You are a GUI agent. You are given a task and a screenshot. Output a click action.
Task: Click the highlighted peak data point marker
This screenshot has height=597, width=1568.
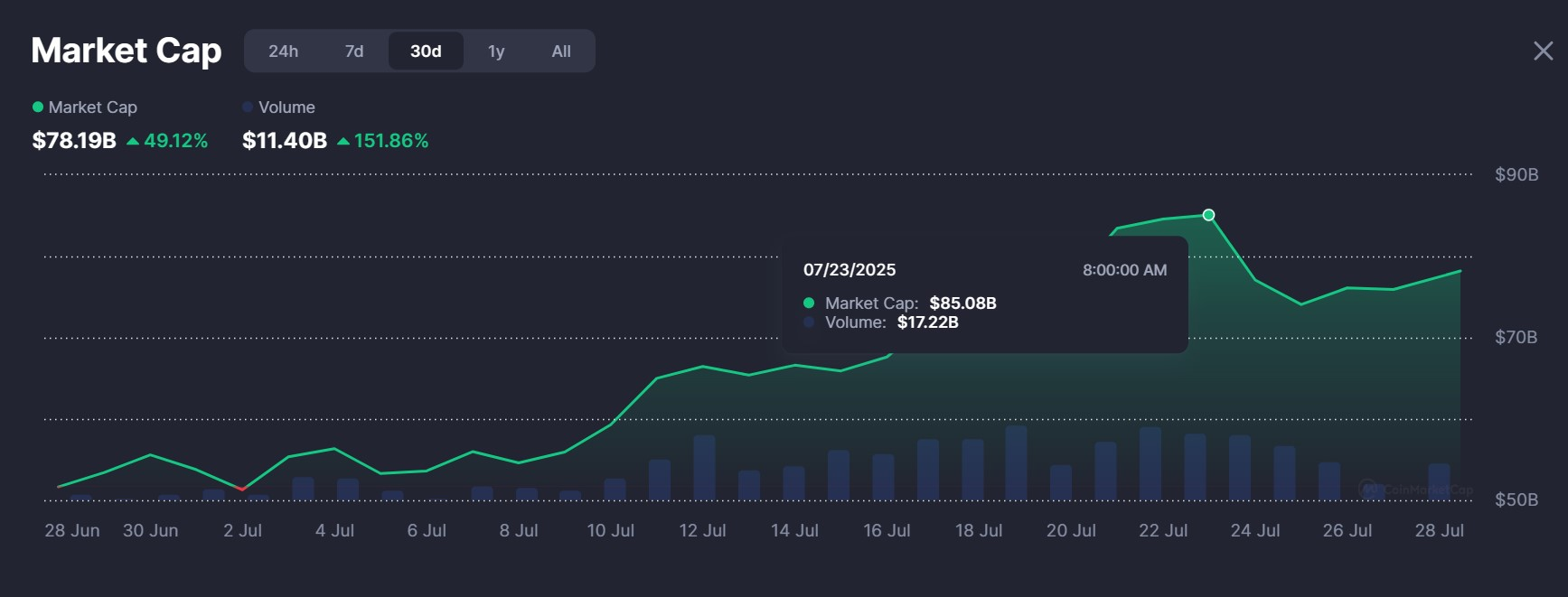pos(1208,215)
